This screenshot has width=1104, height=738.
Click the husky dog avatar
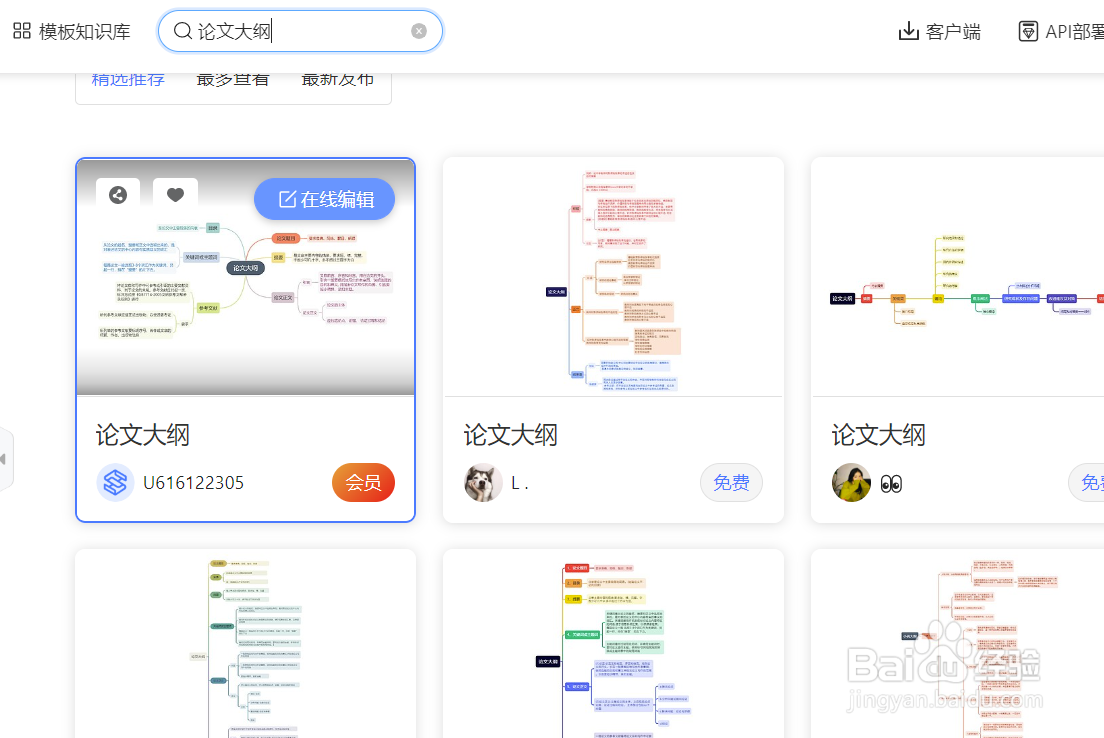[483, 482]
